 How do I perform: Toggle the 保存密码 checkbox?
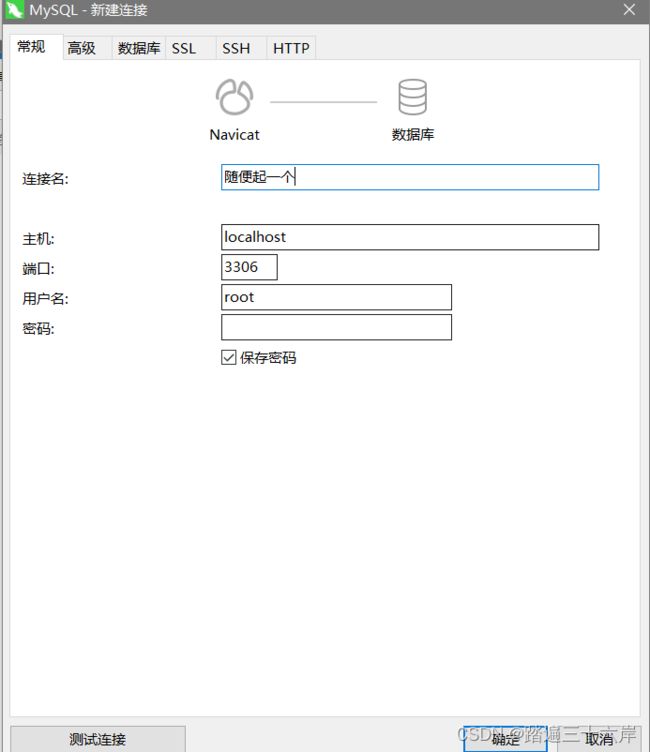click(228, 357)
